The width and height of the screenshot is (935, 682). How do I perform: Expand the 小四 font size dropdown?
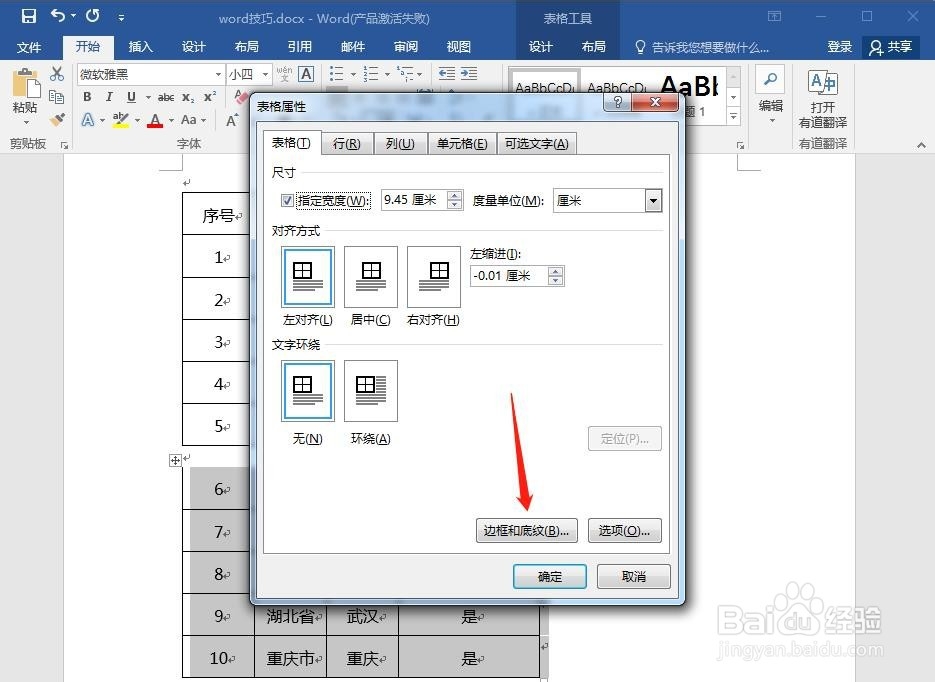266,73
